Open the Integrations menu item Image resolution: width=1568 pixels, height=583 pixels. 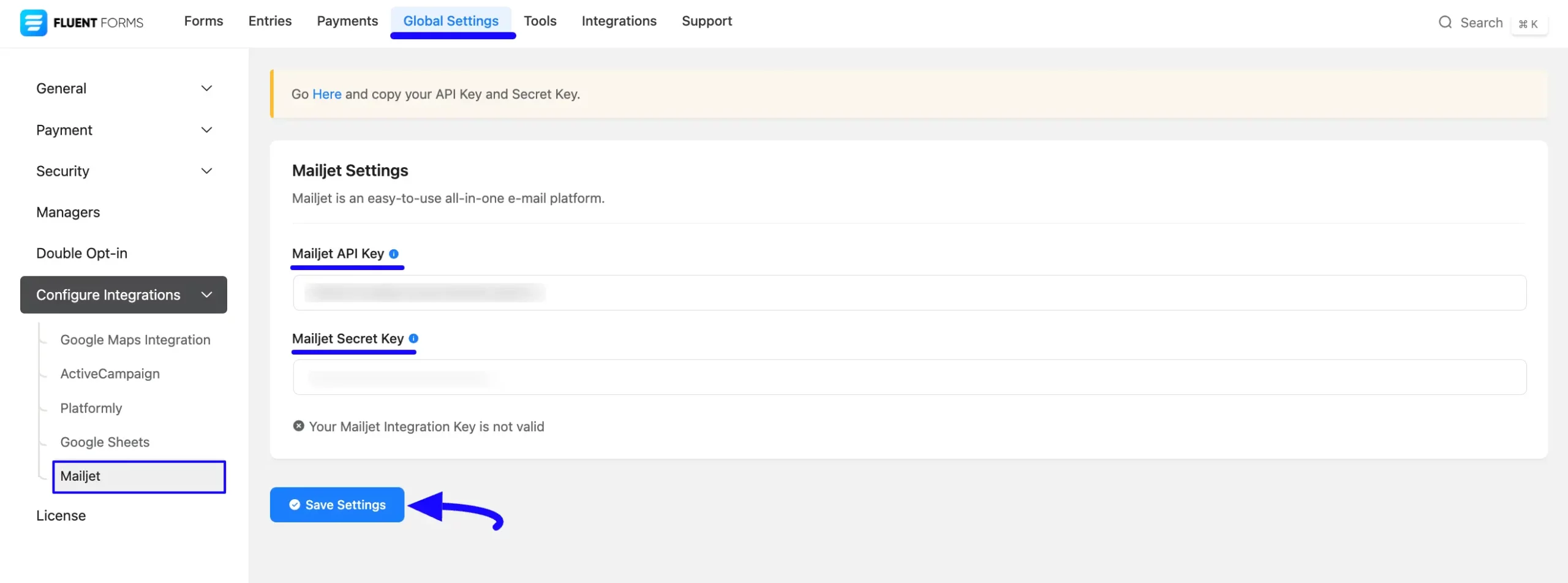click(x=619, y=21)
